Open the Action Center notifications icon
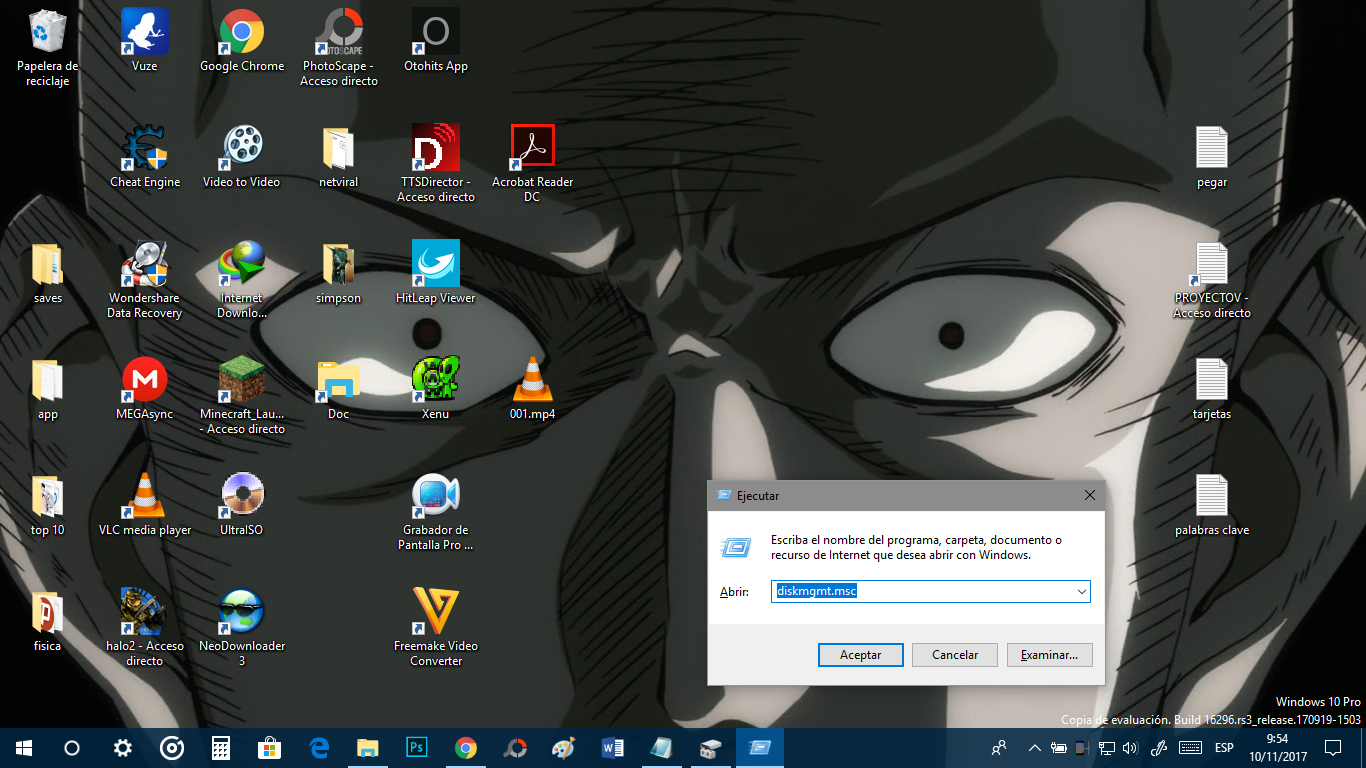 coord(1333,747)
